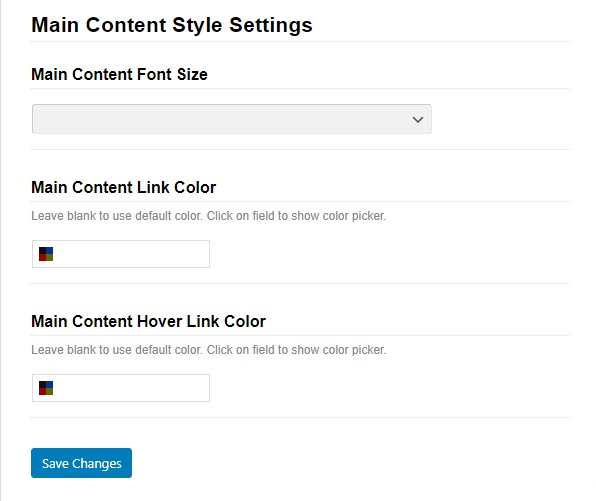
Task: Click color picker icon in Link Color field
Action: (x=46, y=254)
